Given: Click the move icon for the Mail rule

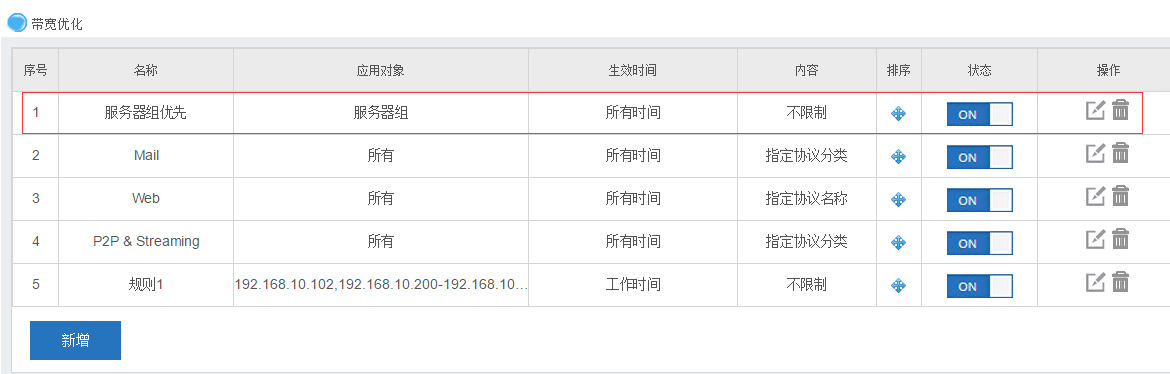Looking at the screenshot, I should (x=898, y=157).
